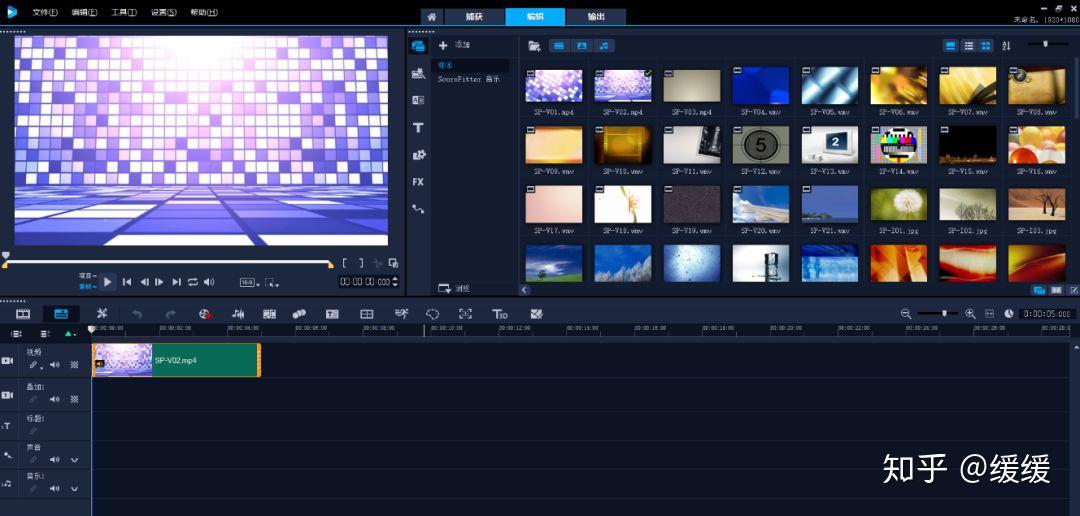Click the library thumbnail size slider
The image size is (1080, 516).
(x=1047, y=44)
